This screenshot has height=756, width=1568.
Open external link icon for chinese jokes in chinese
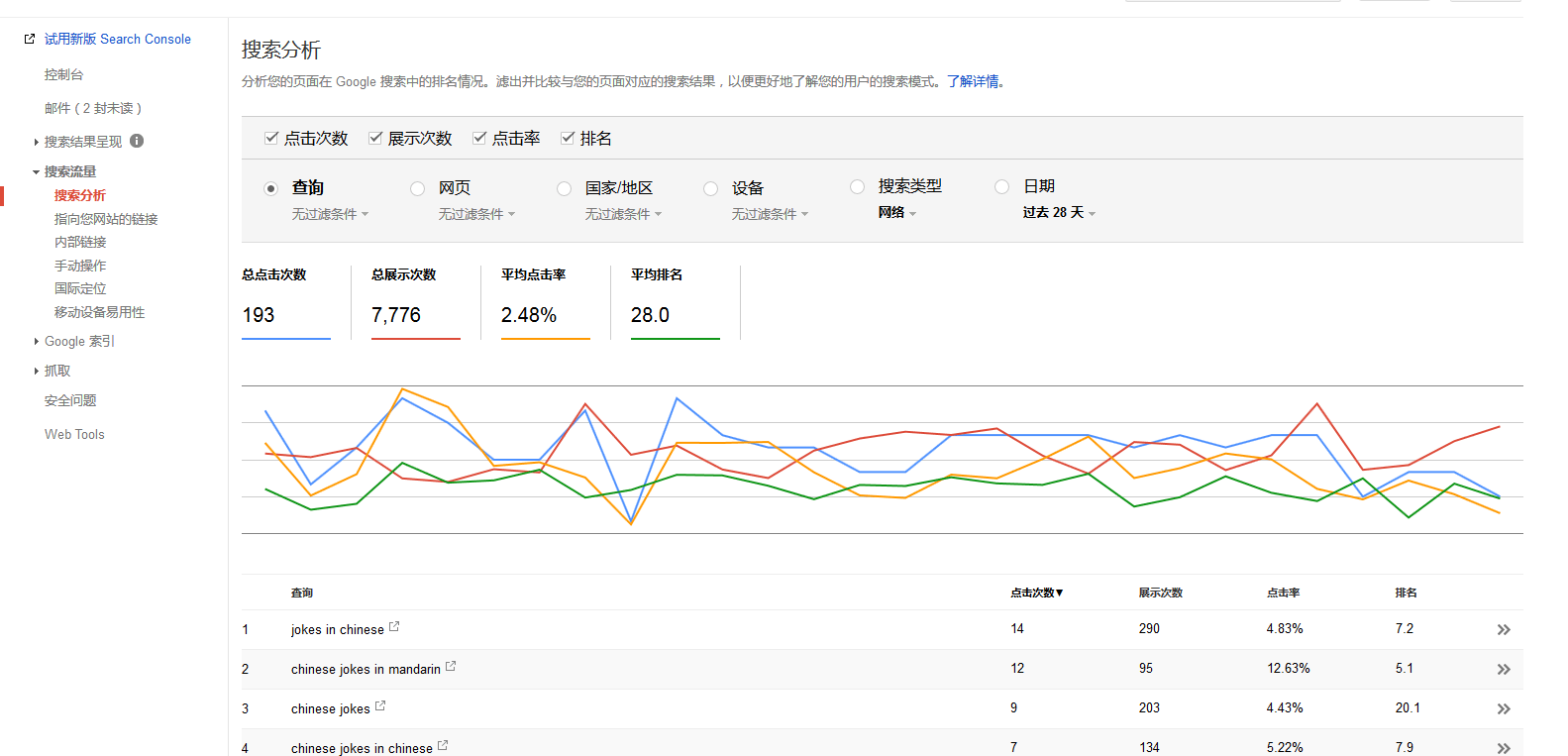coord(443,745)
